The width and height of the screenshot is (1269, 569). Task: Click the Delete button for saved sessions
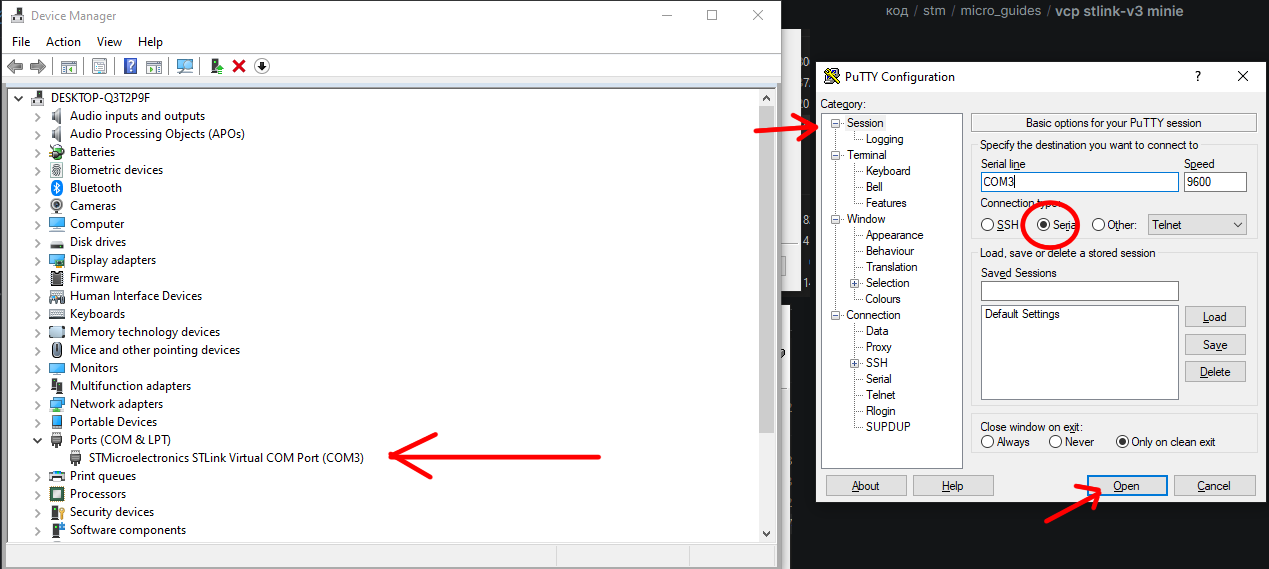click(1215, 372)
